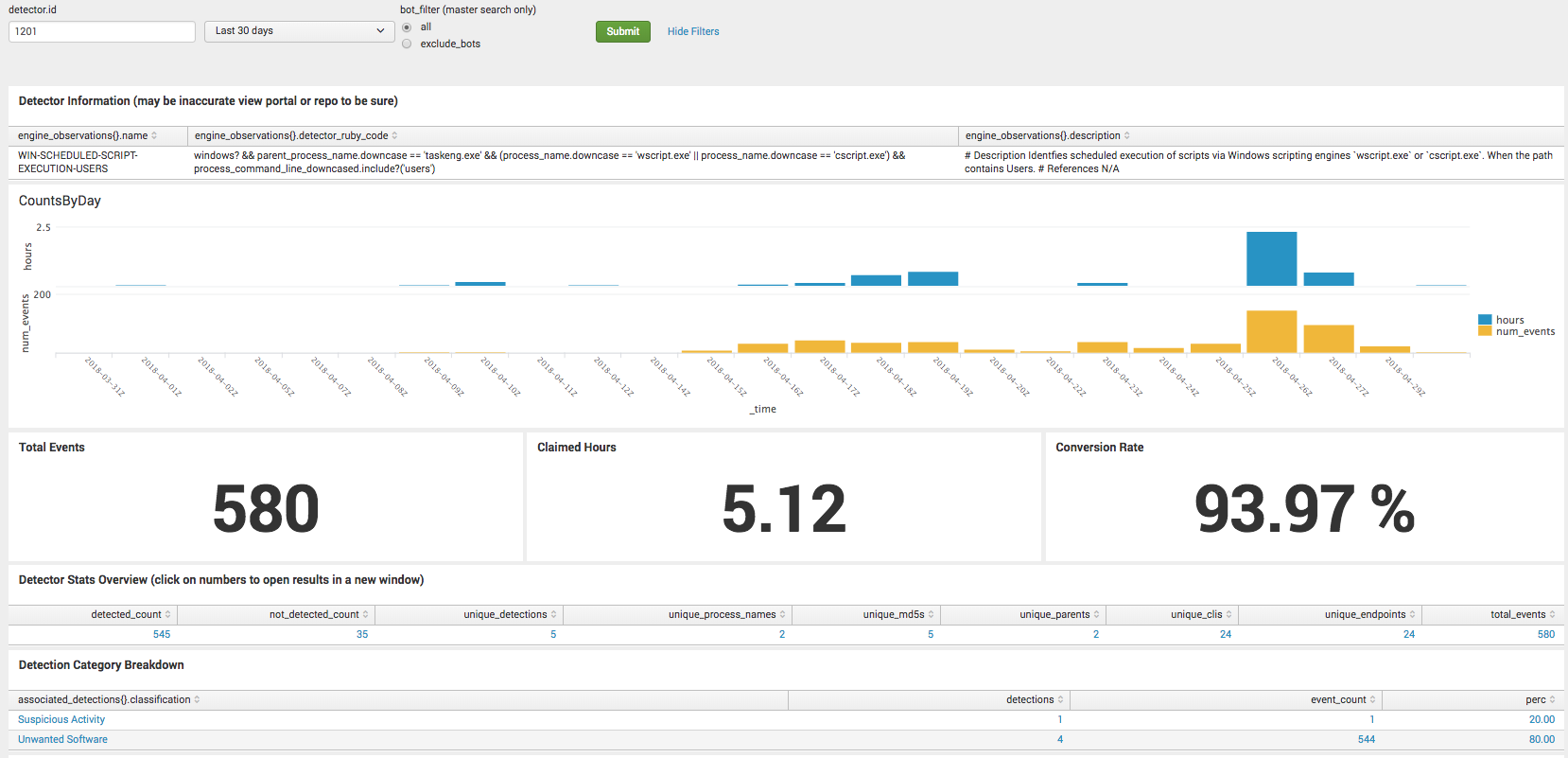Sort table by unique_process_names header
This screenshot has width=1568, height=758.
[782, 615]
